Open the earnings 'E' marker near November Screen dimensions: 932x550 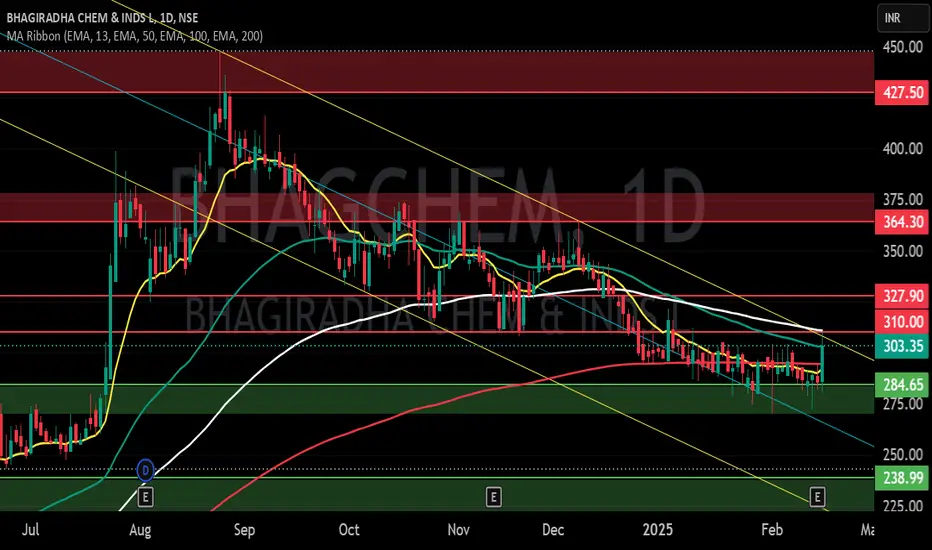point(493,496)
